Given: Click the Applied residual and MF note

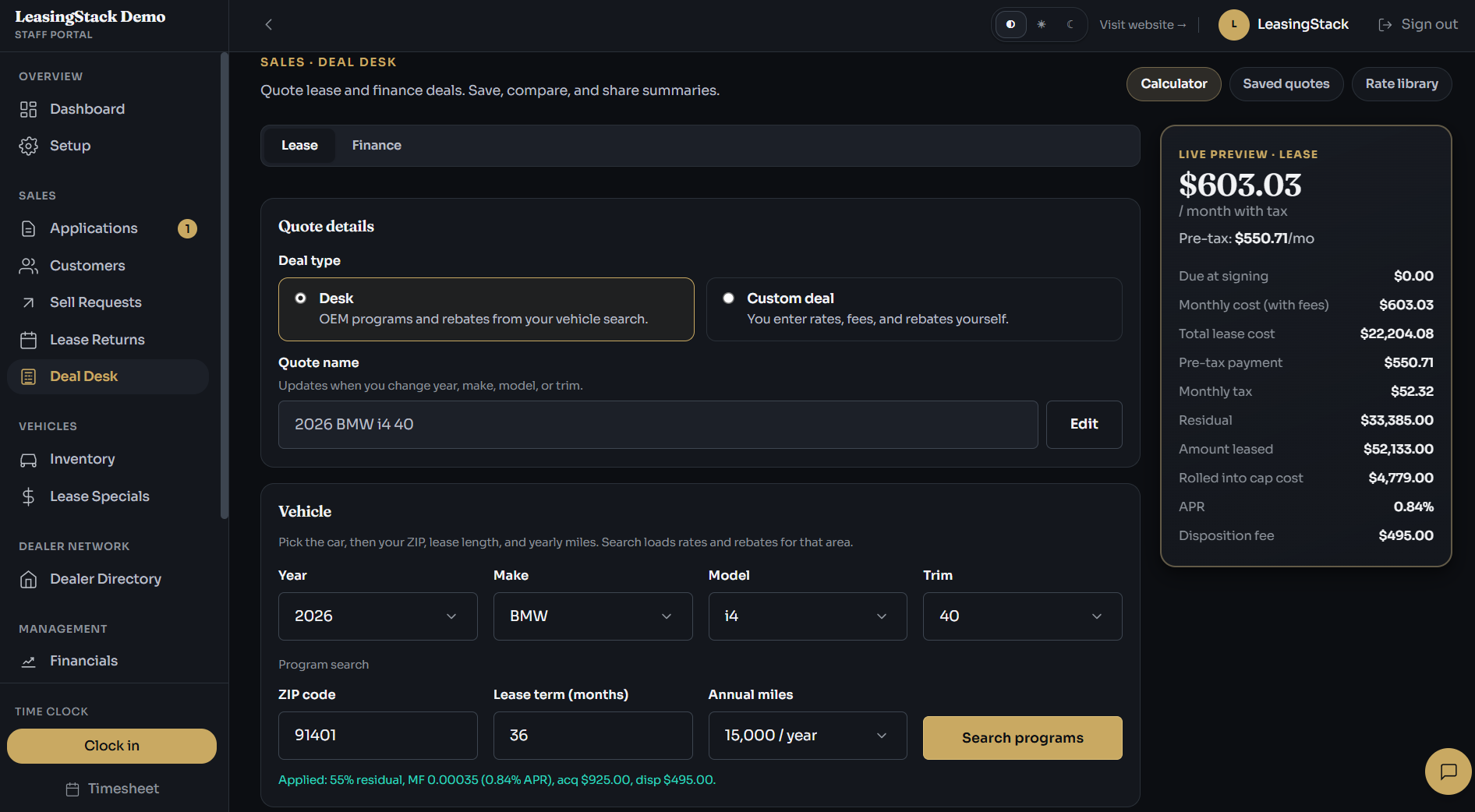Looking at the screenshot, I should pyautogui.click(x=497, y=780).
